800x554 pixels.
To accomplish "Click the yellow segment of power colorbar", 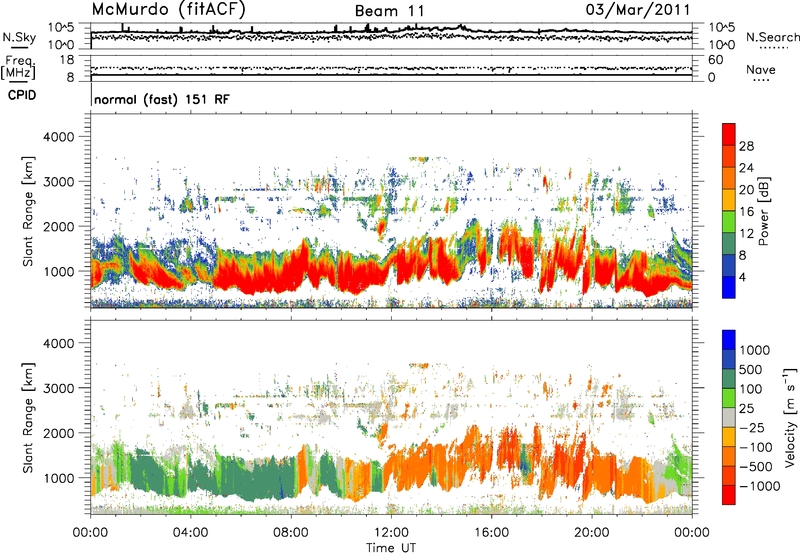I will 729,199.
